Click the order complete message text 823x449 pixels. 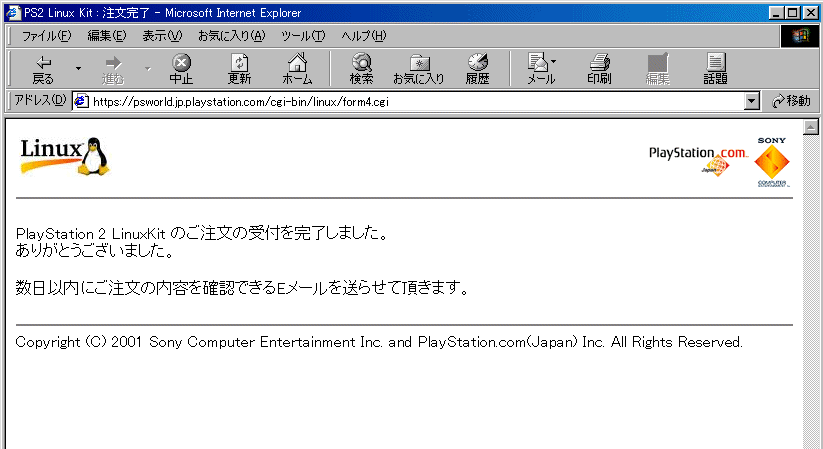(202, 233)
